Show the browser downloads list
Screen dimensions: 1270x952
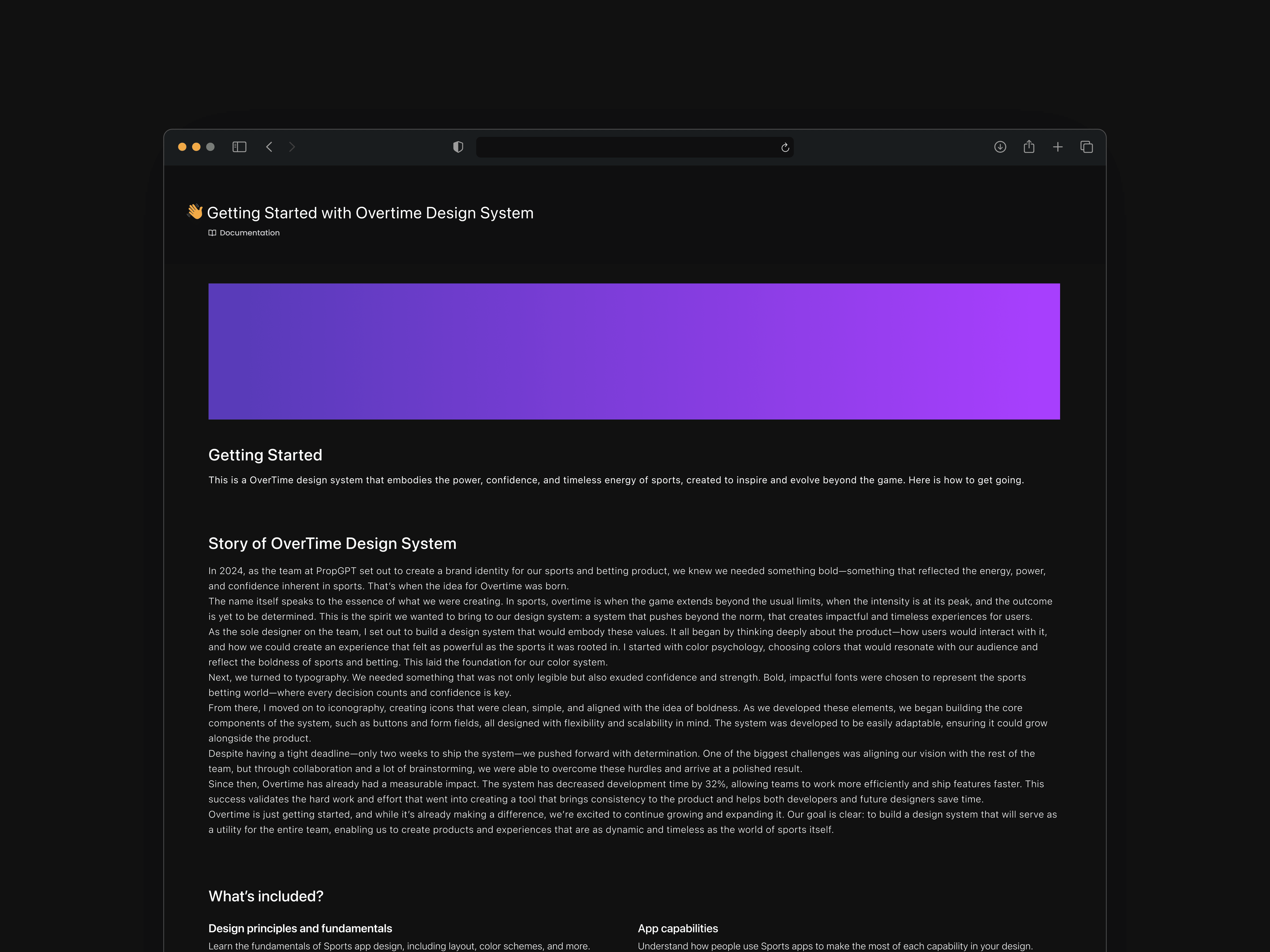1000,147
